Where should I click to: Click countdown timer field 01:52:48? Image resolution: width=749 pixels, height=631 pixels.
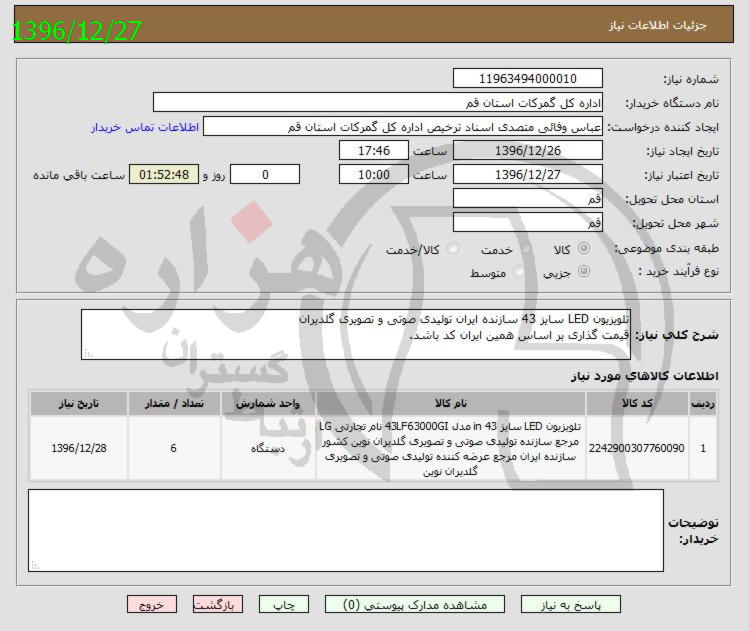pyautogui.click(x=164, y=174)
